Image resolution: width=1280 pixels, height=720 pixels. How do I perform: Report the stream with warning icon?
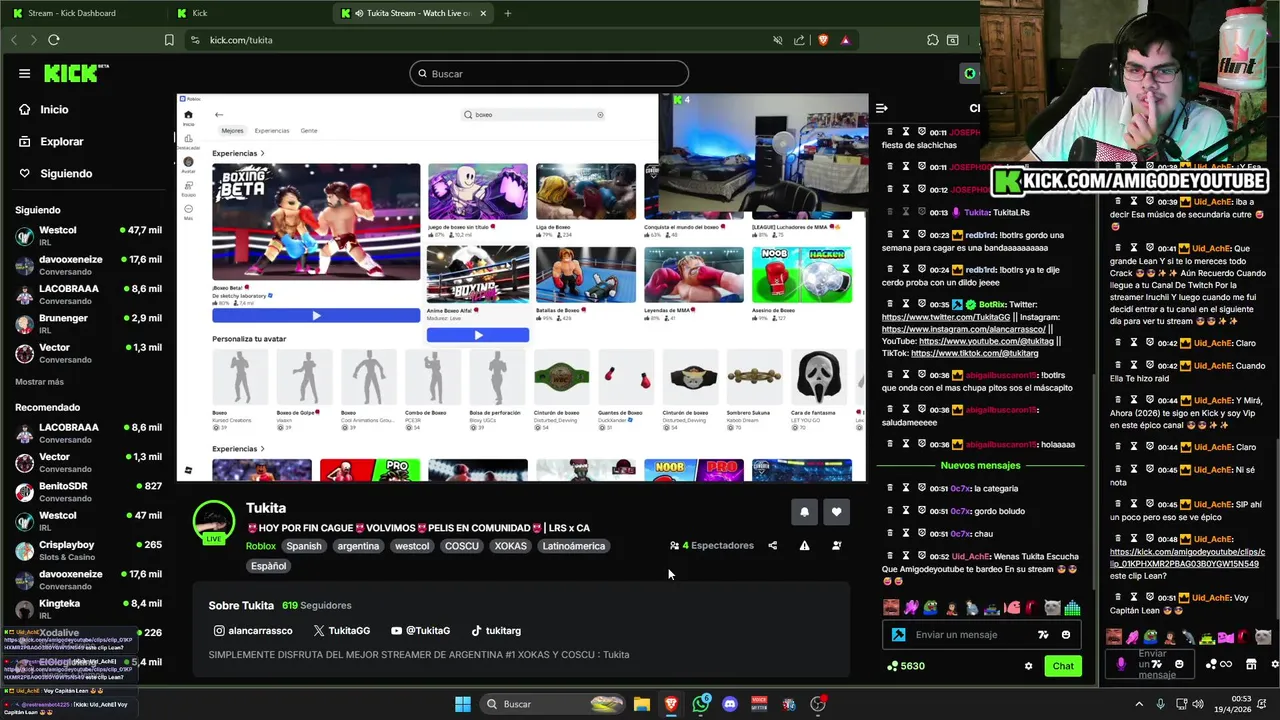804,546
